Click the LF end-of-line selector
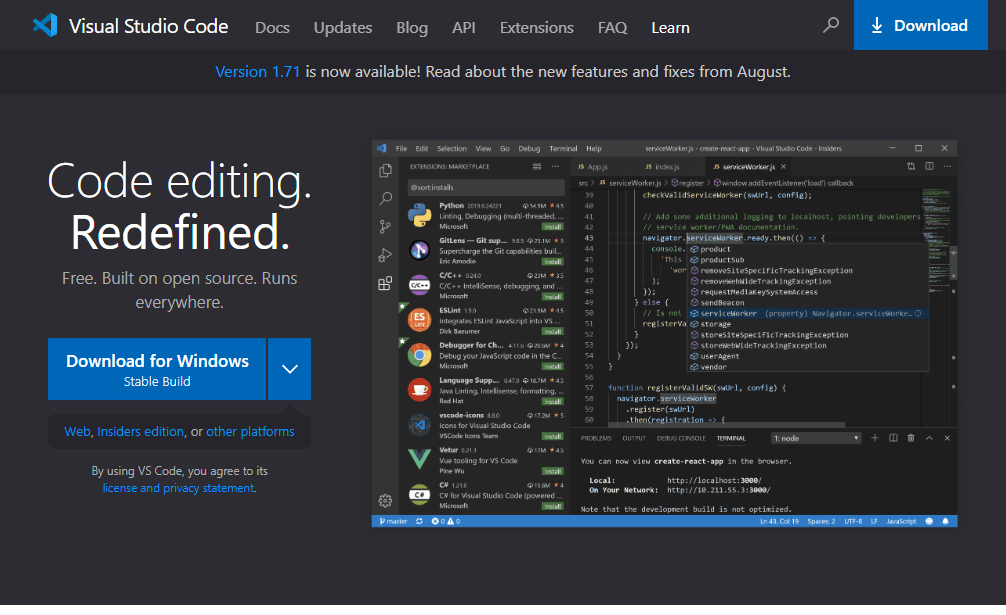1006x615 pixels. 874,521
